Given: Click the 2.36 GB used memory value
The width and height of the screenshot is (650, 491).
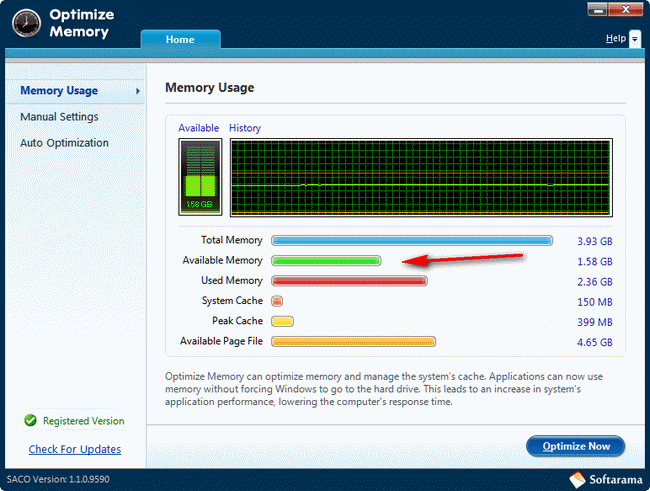Looking at the screenshot, I should pos(595,282).
